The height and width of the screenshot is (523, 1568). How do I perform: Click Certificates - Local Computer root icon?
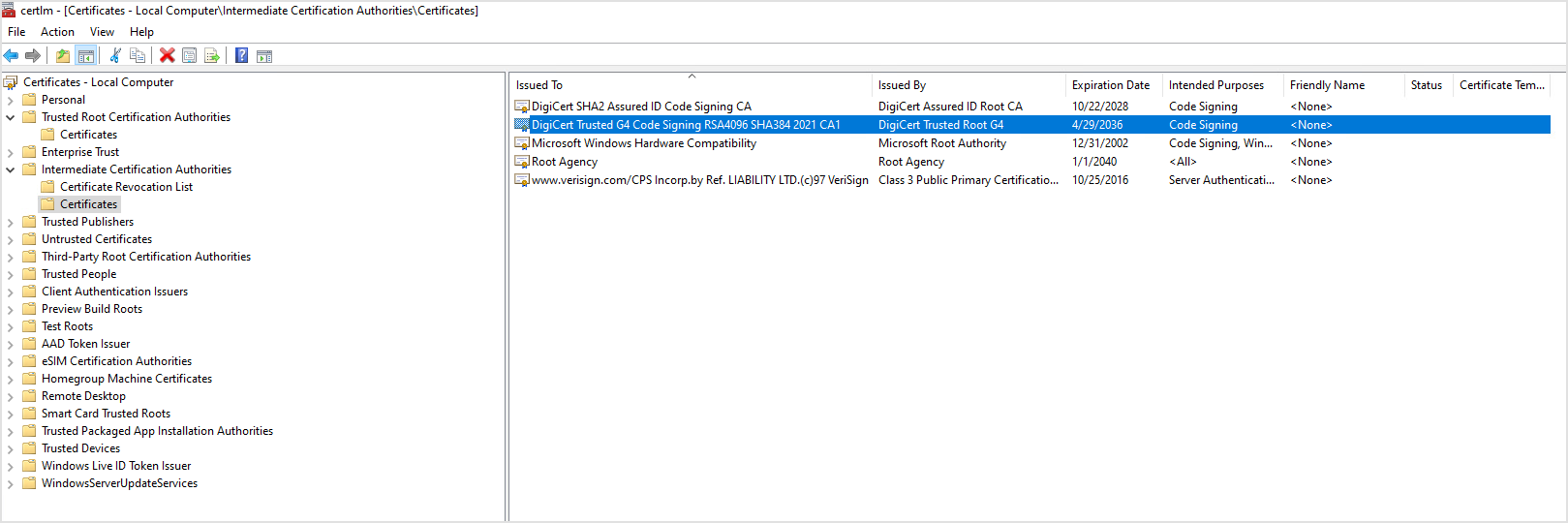(x=11, y=82)
